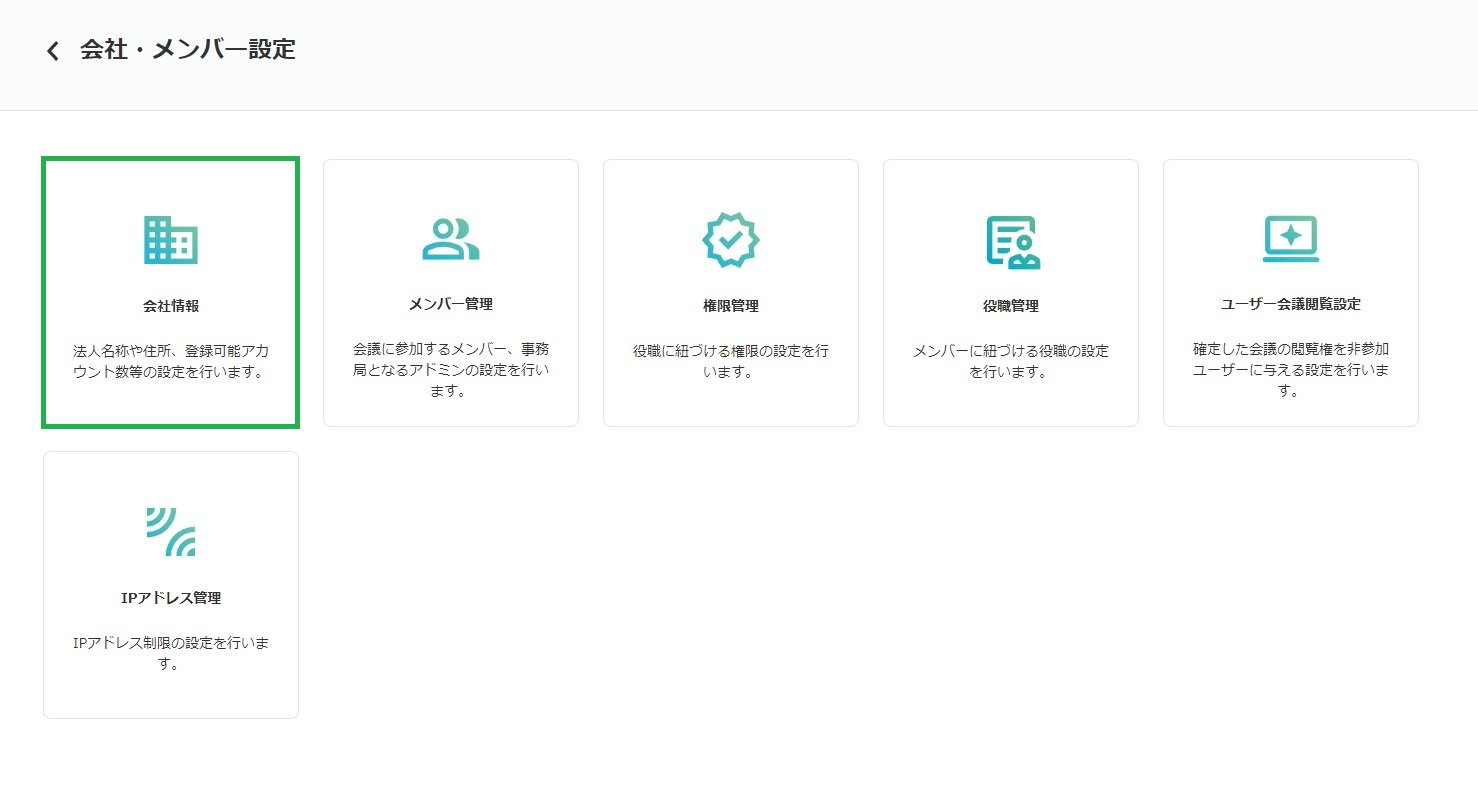1478x809 pixels.
Task: Click the IPアドレス管理 signal waves icon
Action: coord(171,531)
